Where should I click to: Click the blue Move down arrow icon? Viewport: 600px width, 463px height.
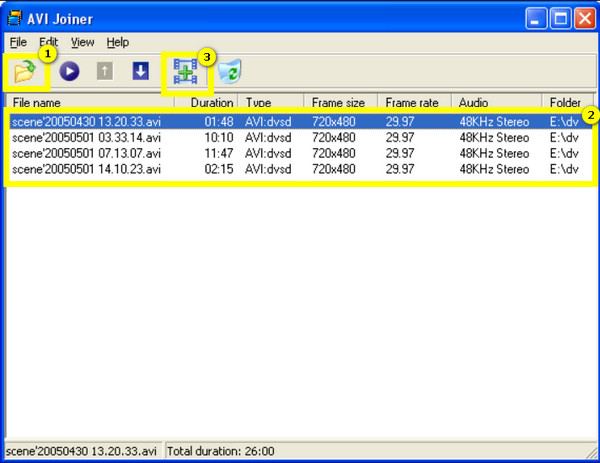140,71
